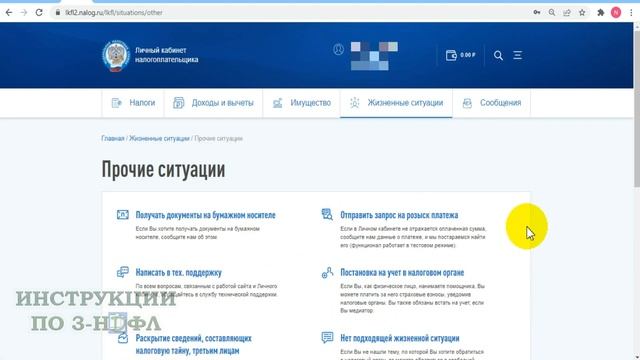Click the payment search icon
The image size is (640, 360).
pos(327,214)
